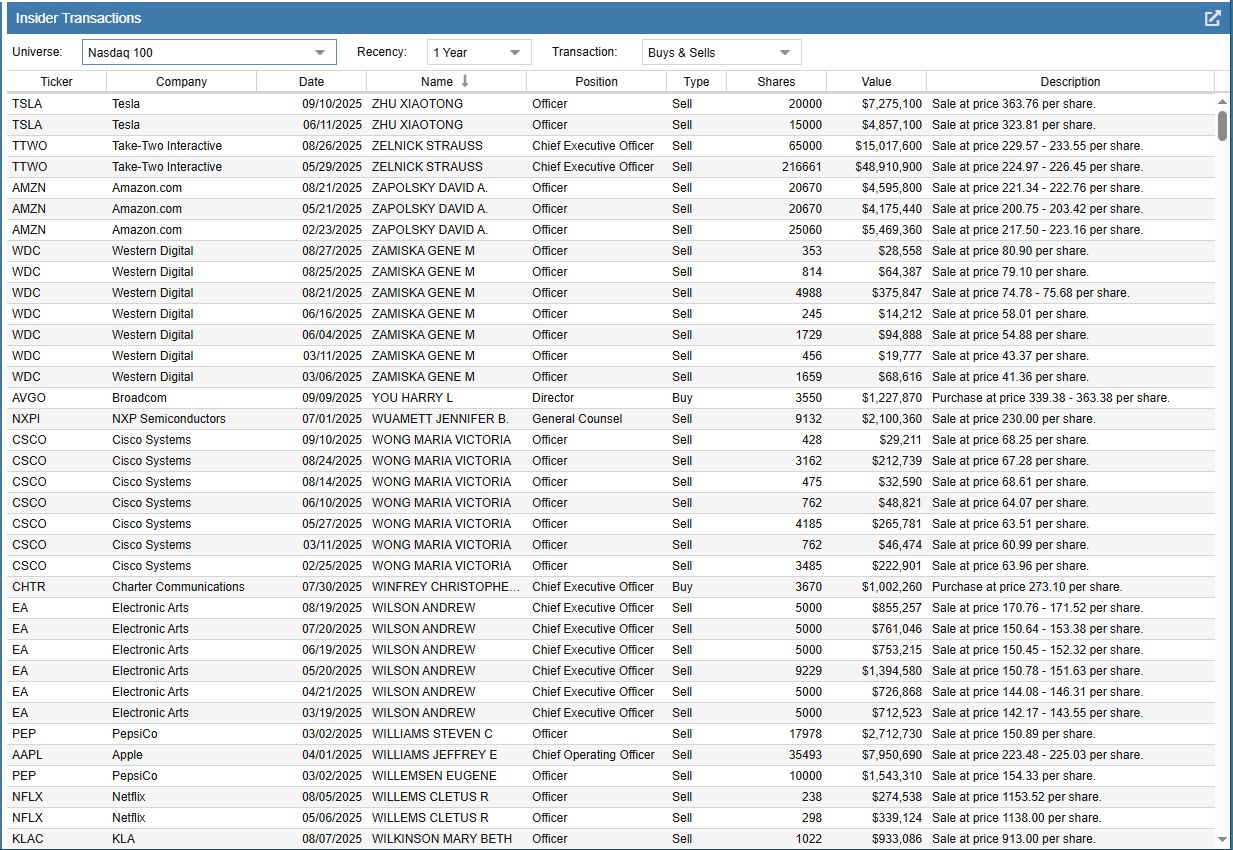
Task: Select the Electronic Arts row dated 08/19/2025
Action: point(611,608)
